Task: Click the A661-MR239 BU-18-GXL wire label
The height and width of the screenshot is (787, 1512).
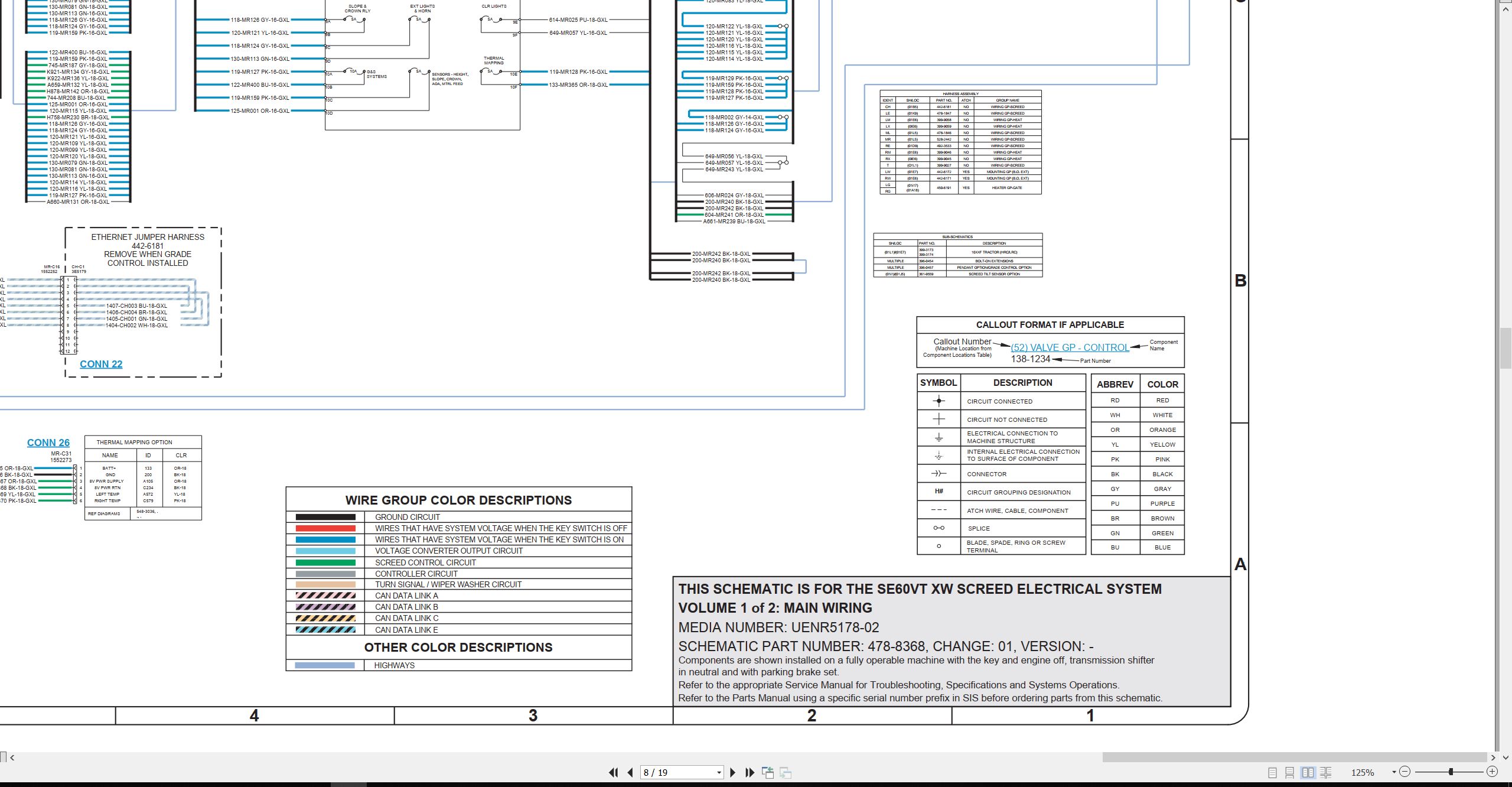Action: (x=734, y=222)
